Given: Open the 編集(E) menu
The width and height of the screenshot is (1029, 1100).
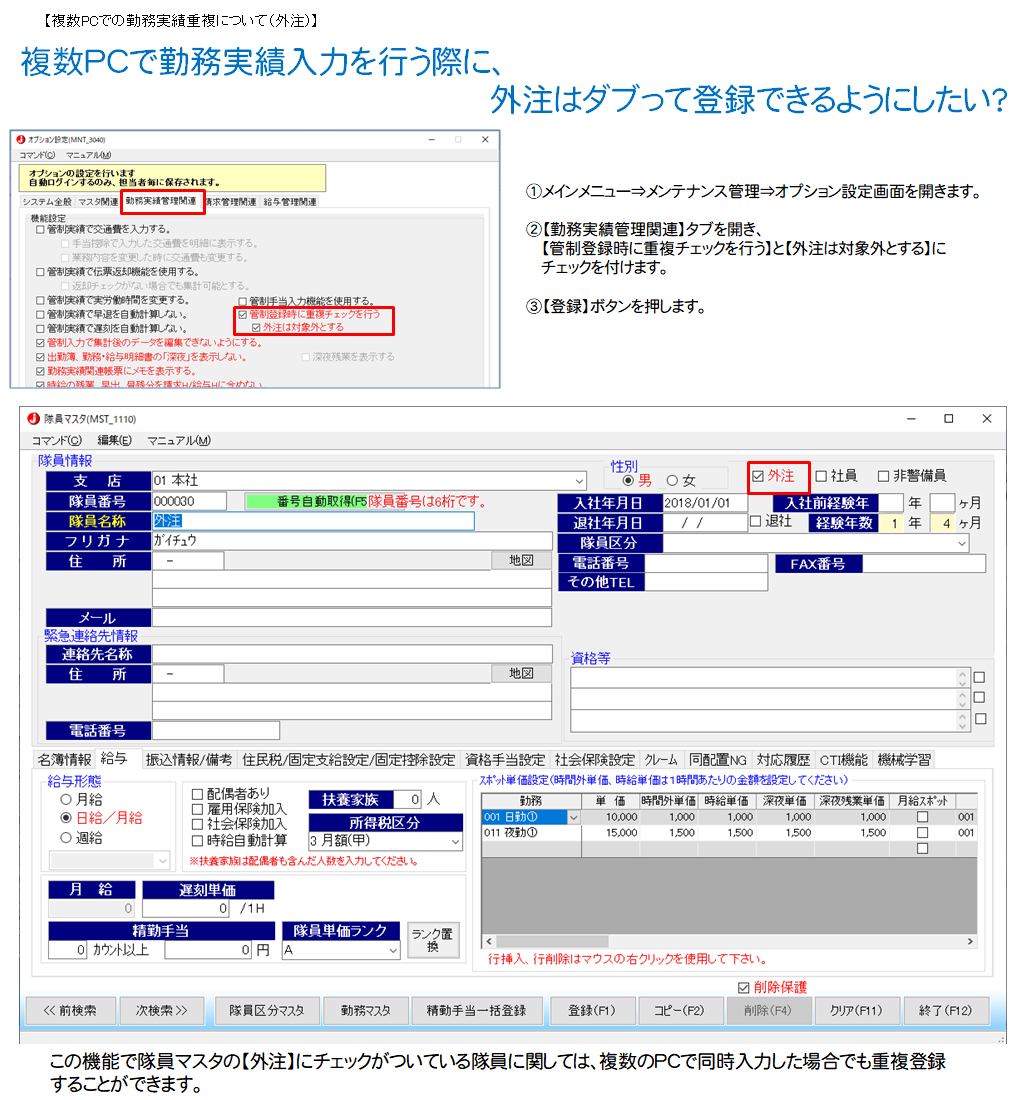Looking at the screenshot, I should [x=114, y=440].
